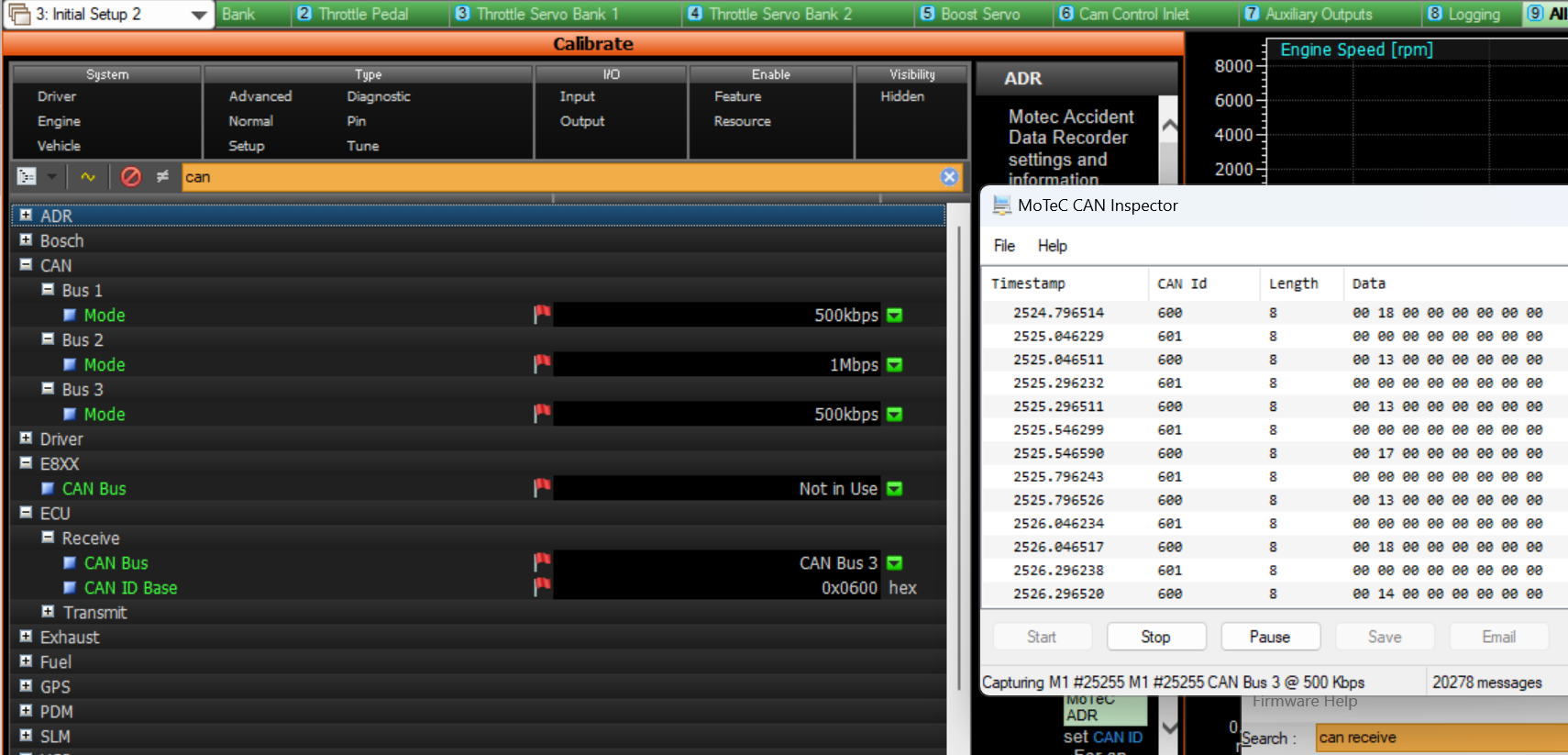Image resolution: width=1568 pixels, height=755 pixels.
Task: Toggle the Hidden visibility filter
Action: point(902,96)
